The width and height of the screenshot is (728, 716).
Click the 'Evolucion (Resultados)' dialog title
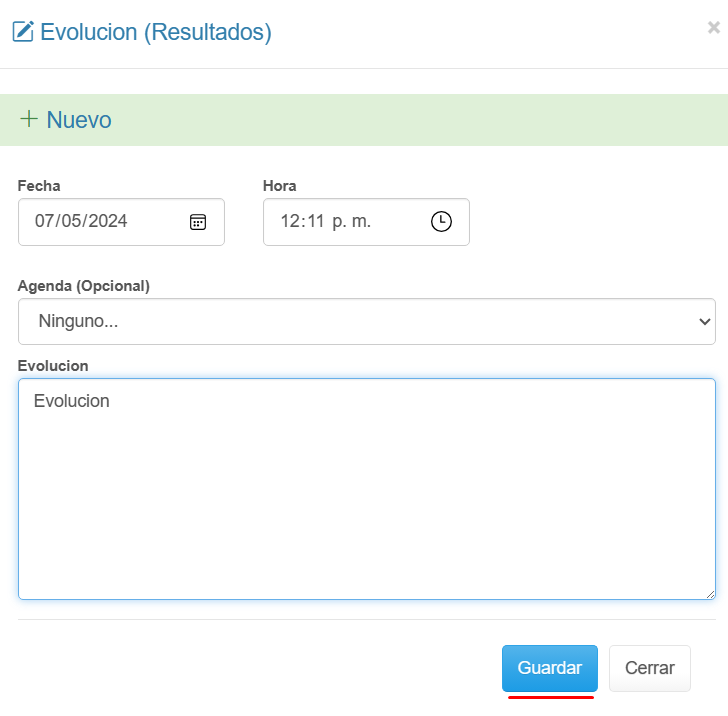156,32
